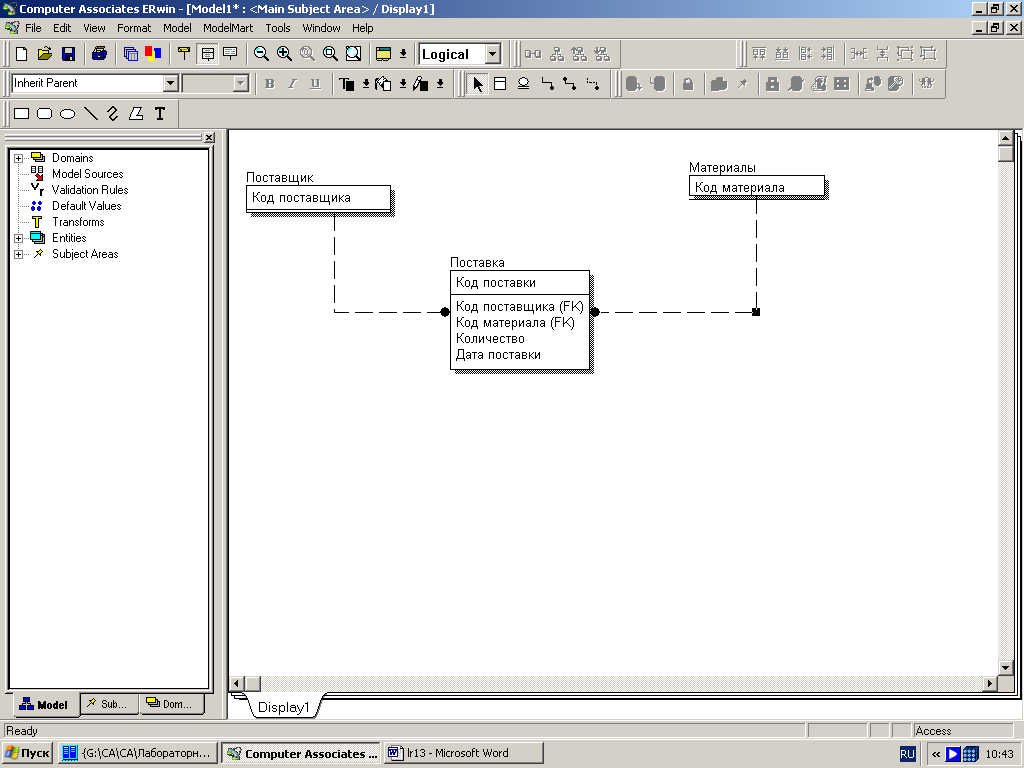This screenshot has height=768, width=1024.
Task: Save the model with the floppy icon
Action: click(x=68, y=54)
